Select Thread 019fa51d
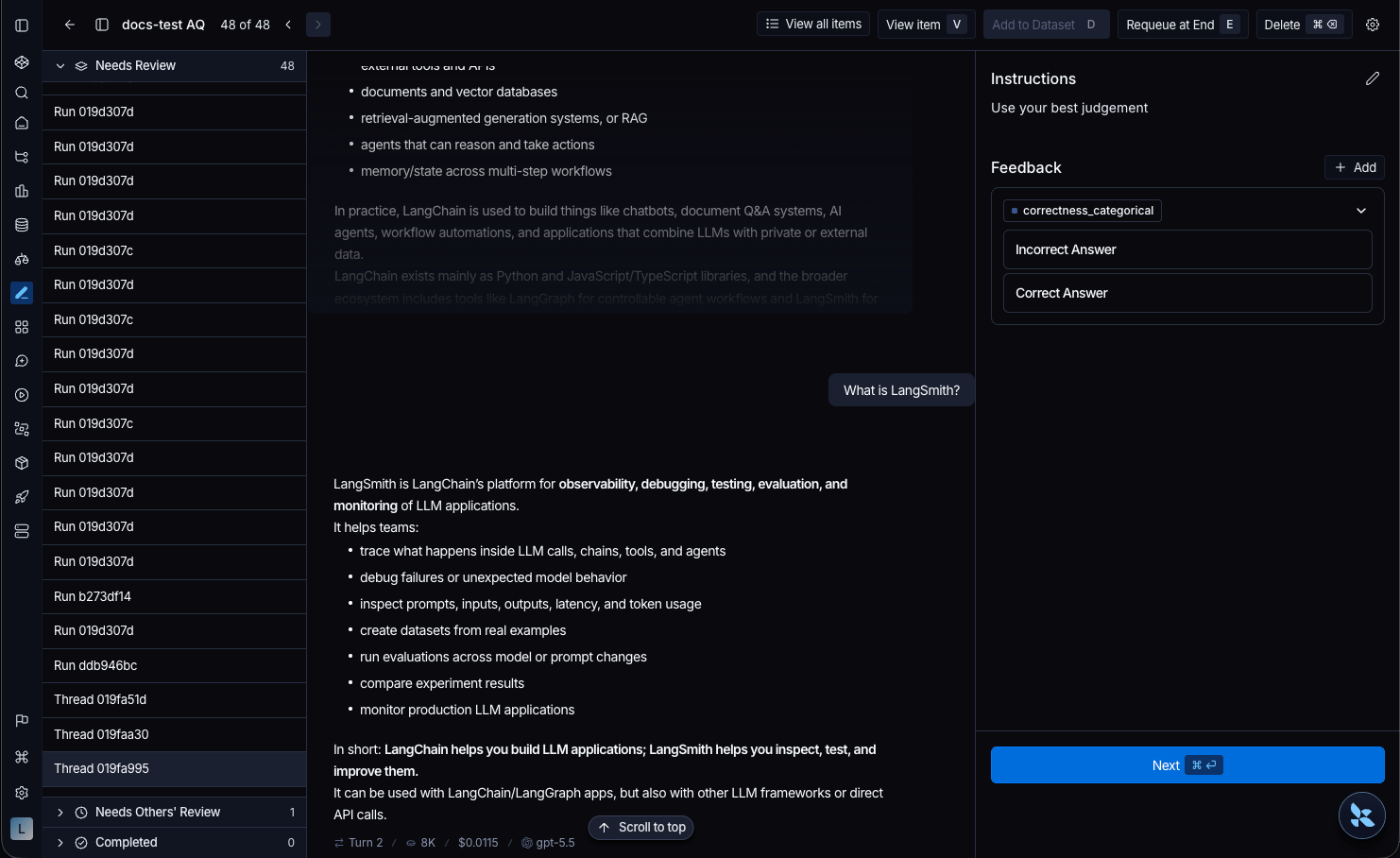The width and height of the screenshot is (1400, 858). click(175, 700)
